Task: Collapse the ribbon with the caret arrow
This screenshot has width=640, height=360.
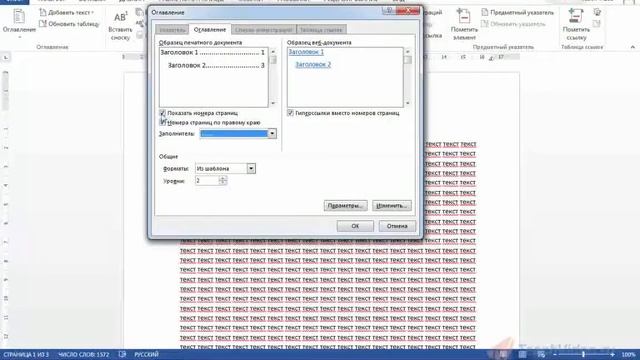Action: [x=632, y=47]
